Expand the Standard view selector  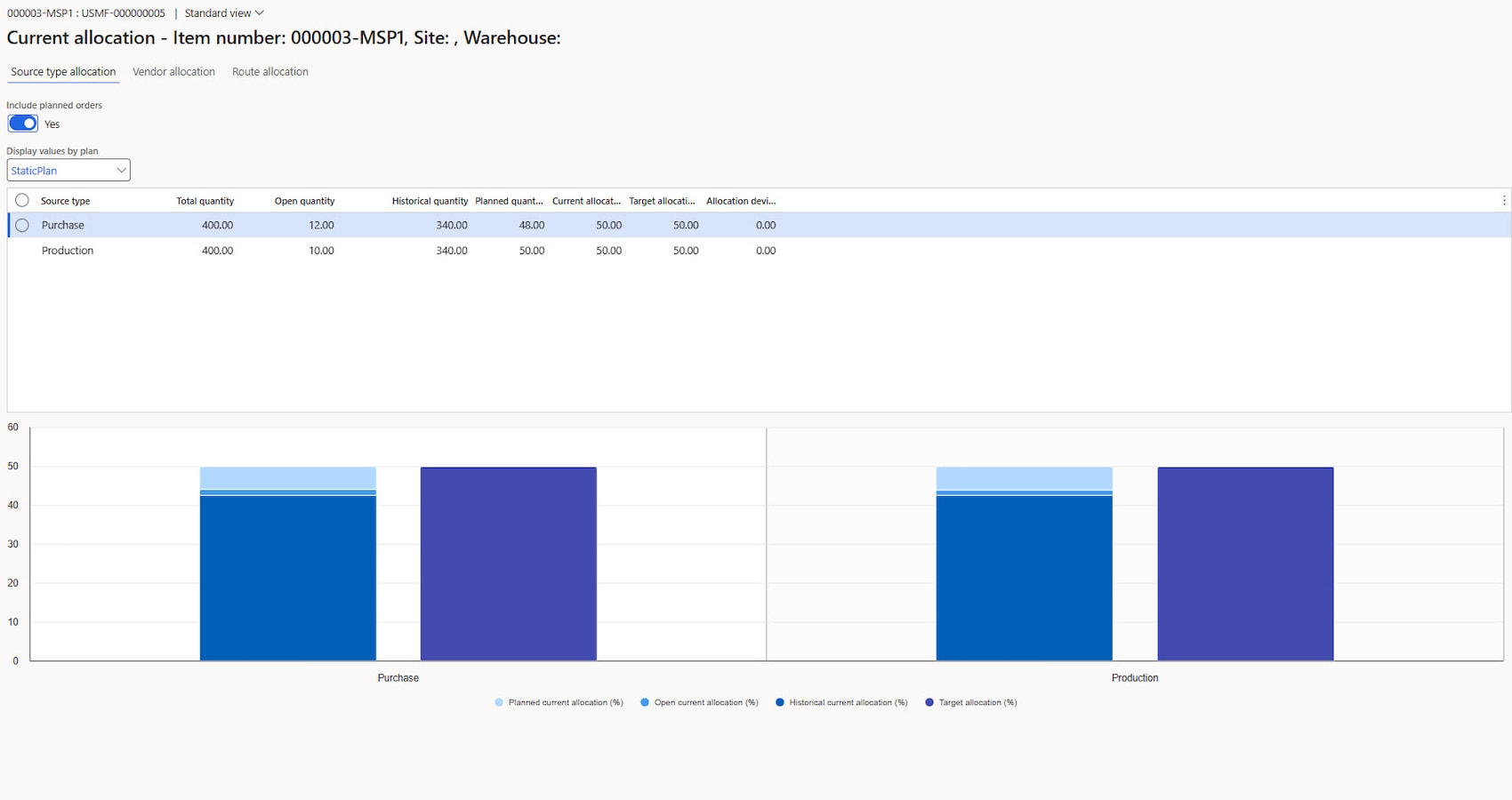(224, 13)
